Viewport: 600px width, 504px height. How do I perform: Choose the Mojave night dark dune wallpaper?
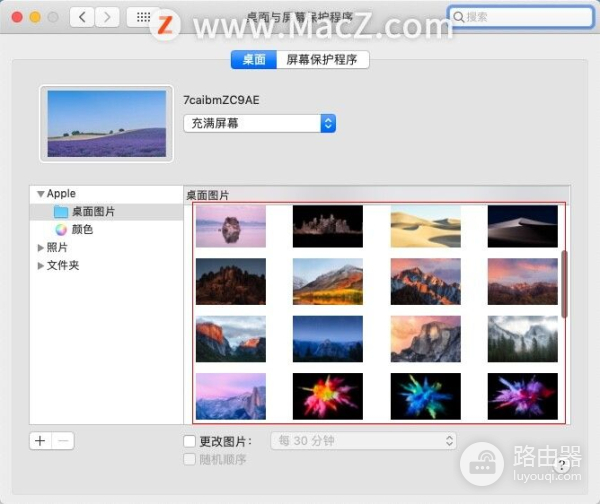523,226
